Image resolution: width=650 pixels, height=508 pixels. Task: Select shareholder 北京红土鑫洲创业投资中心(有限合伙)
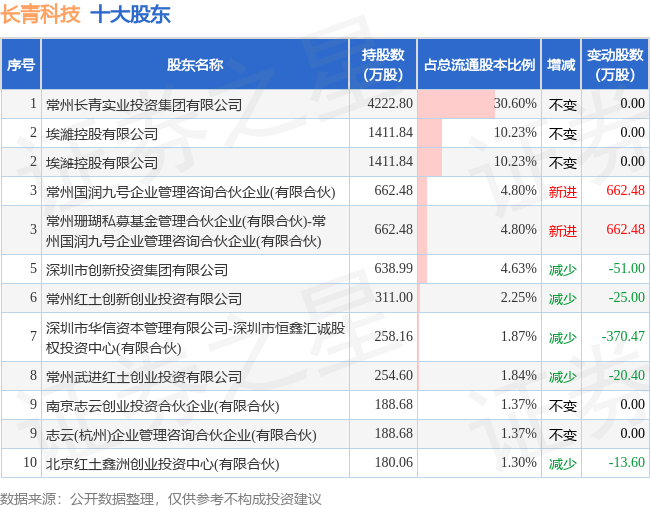tap(162, 464)
